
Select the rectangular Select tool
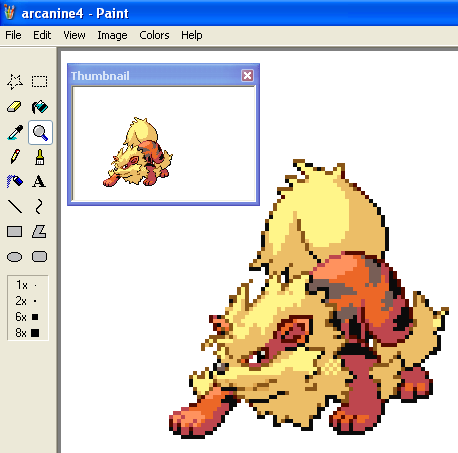(39, 82)
